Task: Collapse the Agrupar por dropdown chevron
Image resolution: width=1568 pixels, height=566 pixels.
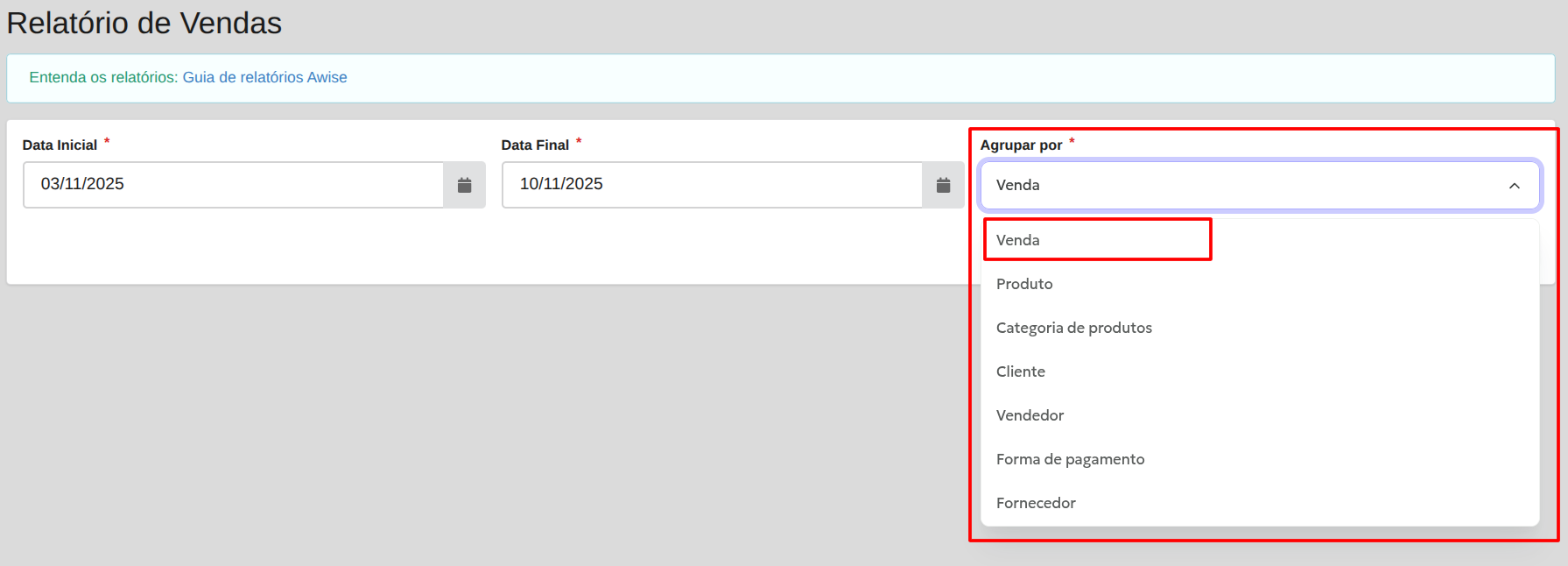Action: point(1514,186)
